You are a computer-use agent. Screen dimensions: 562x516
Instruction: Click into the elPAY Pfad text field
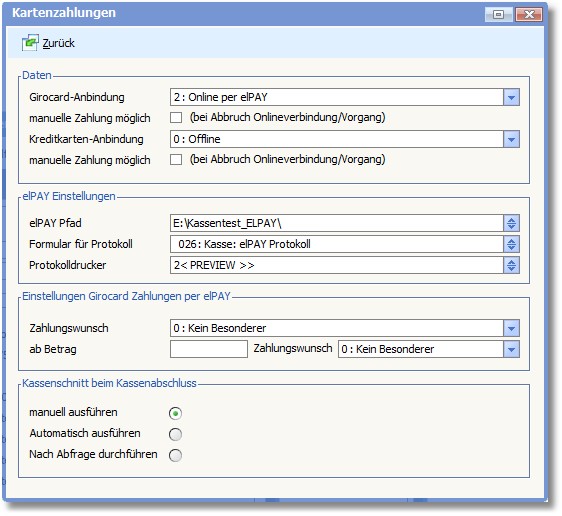337,223
